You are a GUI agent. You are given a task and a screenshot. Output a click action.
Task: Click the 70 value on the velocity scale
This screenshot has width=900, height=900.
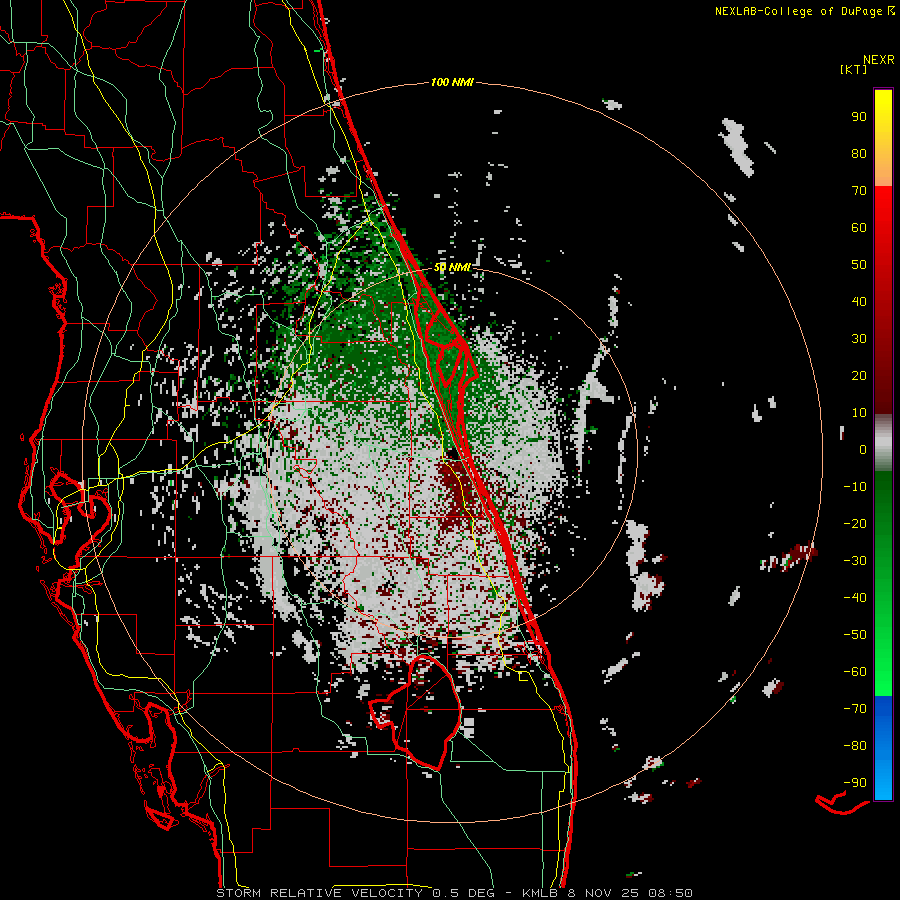pos(859,191)
